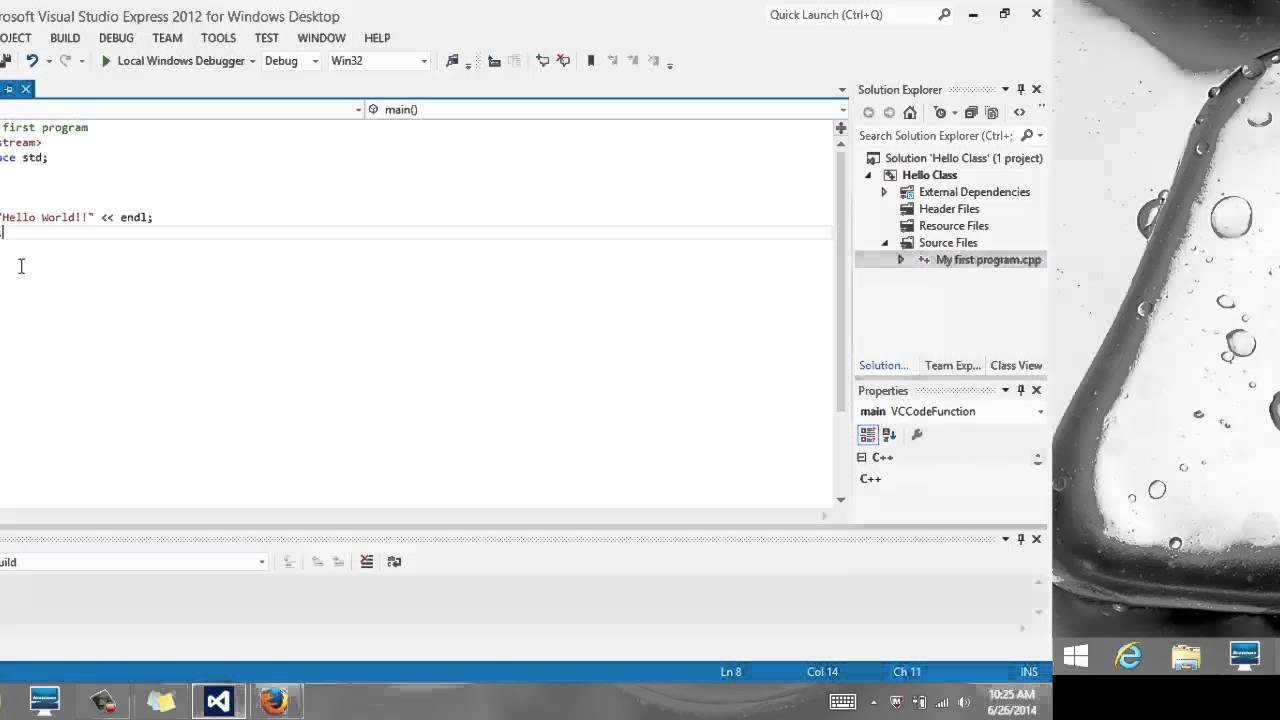Click the pending changes filter clock icon
Screen dimensions: 1280x720
(939, 113)
